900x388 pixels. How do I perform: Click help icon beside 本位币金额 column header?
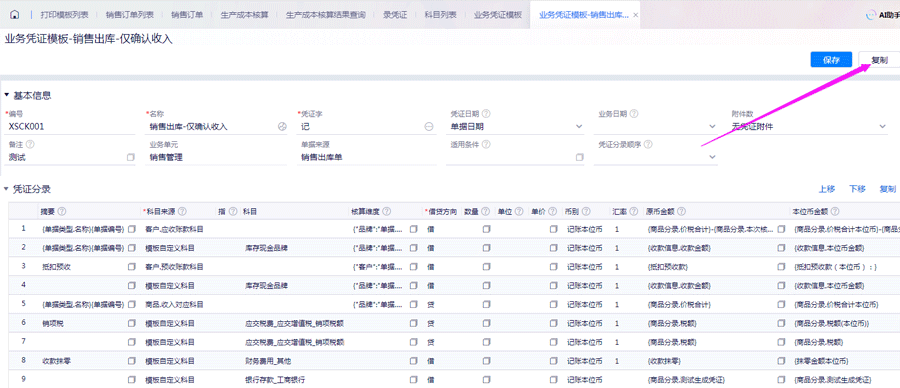835,212
